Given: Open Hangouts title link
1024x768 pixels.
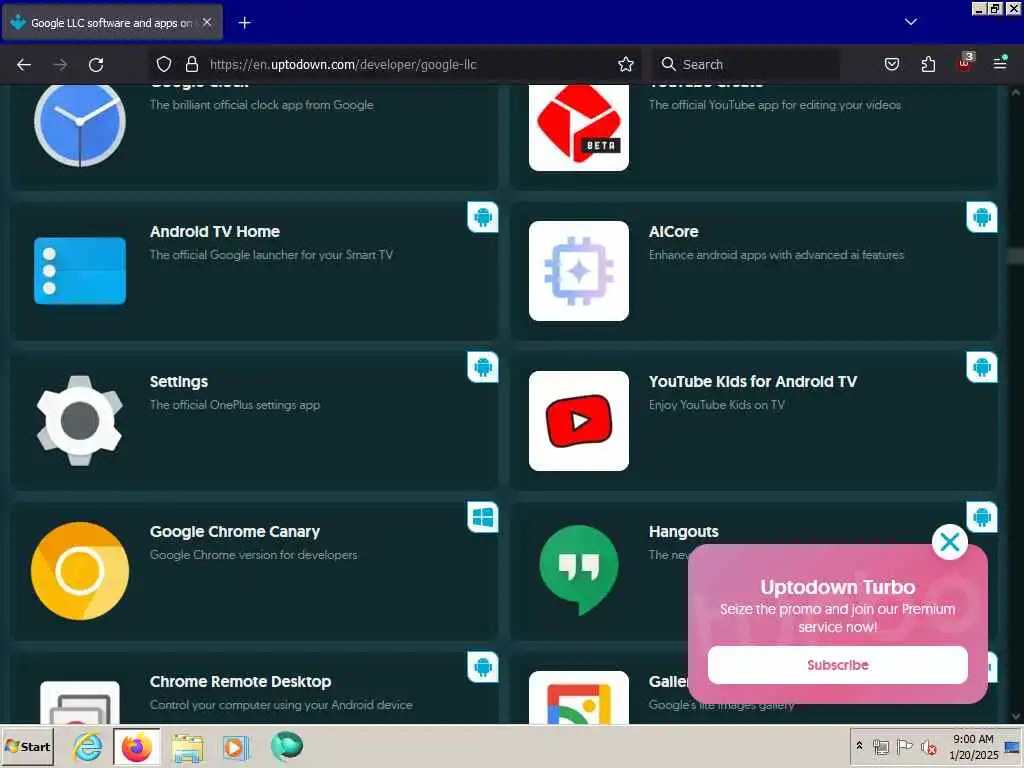Looking at the screenshot, I should click(684, 532).
